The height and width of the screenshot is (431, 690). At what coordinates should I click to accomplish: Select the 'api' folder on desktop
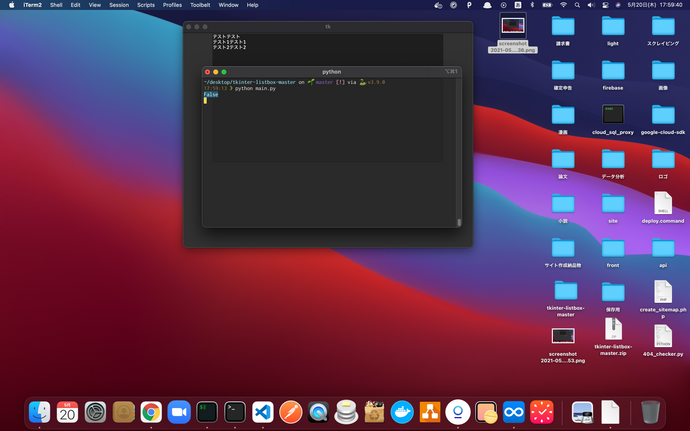[x=663, y=253]
